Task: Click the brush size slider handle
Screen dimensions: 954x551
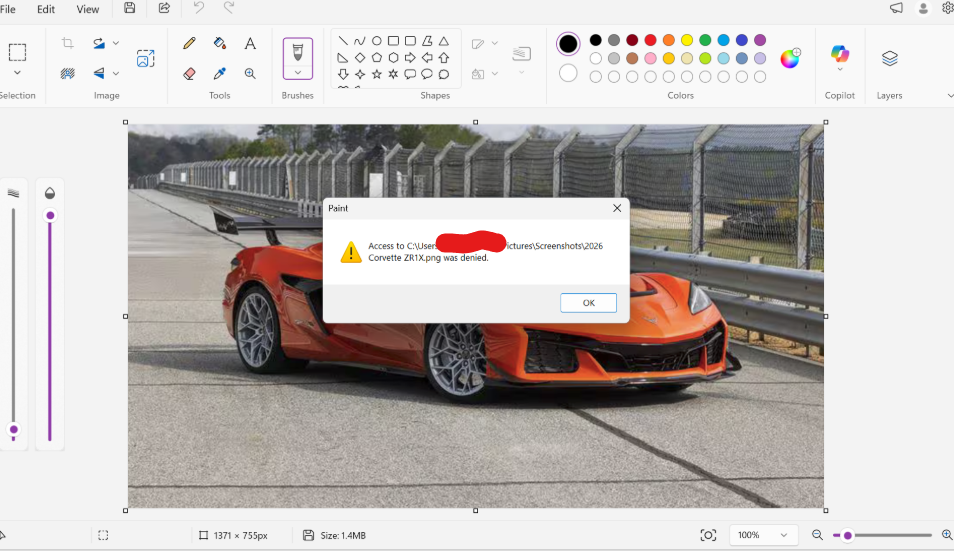Action: (13, 430)
